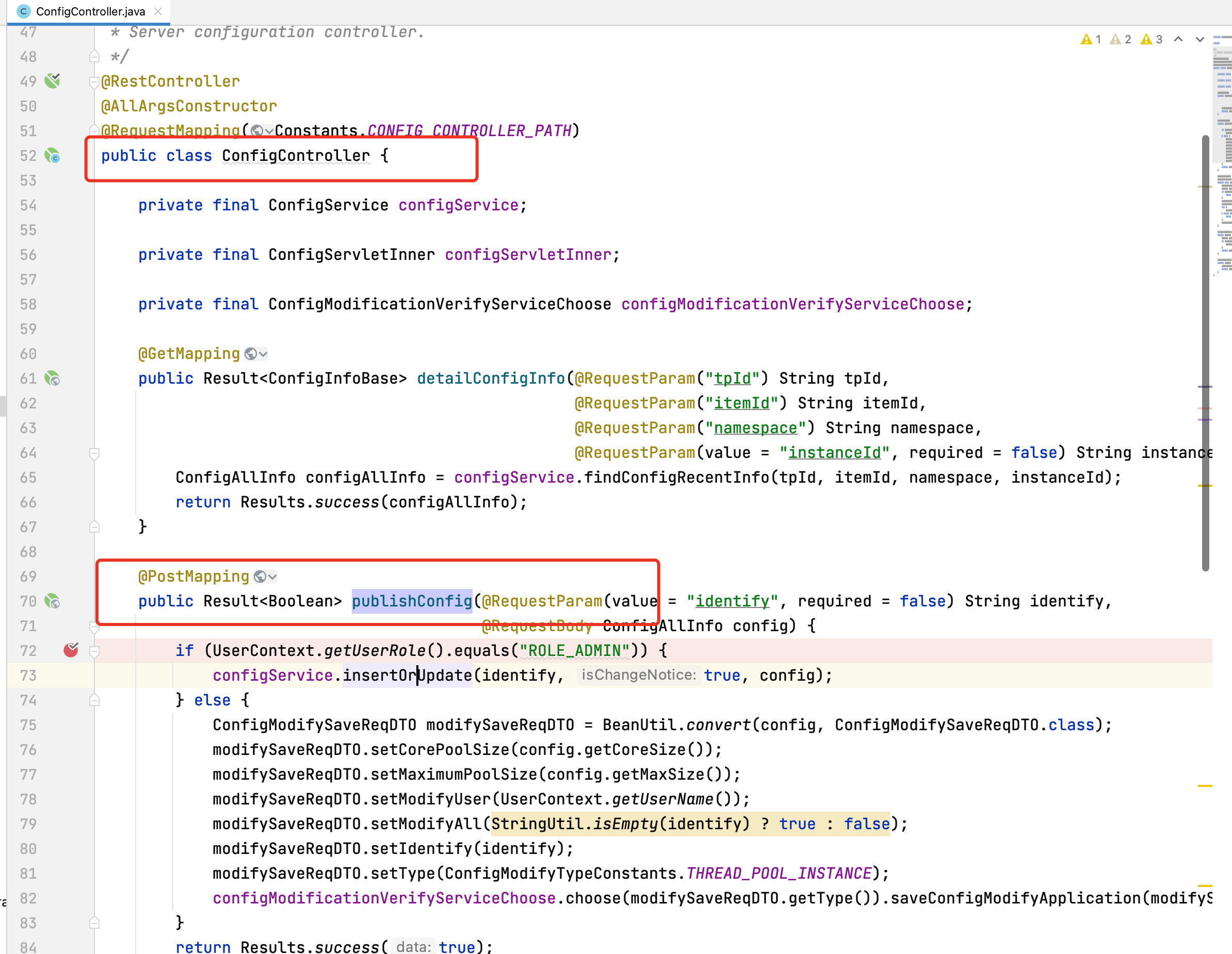Click the highlighted StringUtil.isEmpty expression
The height and width of the screenshot is (954, 1232).
[x=690, y=824]
